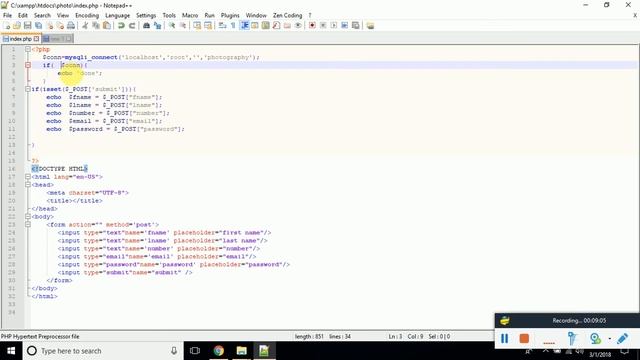Open the Function List panel icon

point(276,26)
